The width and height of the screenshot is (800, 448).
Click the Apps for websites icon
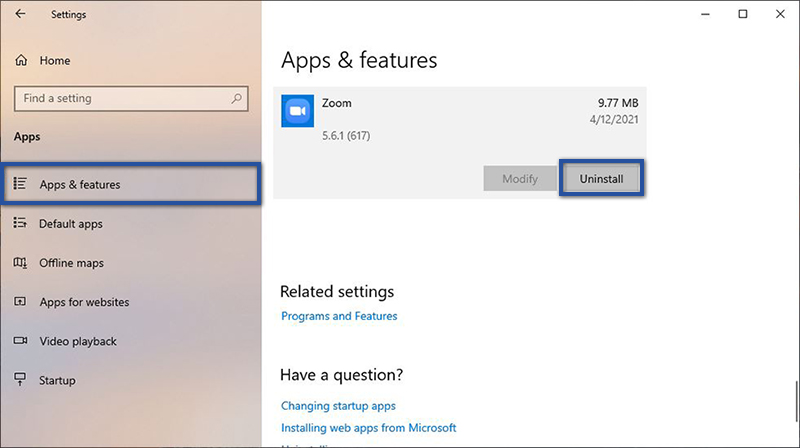[20, 302]
